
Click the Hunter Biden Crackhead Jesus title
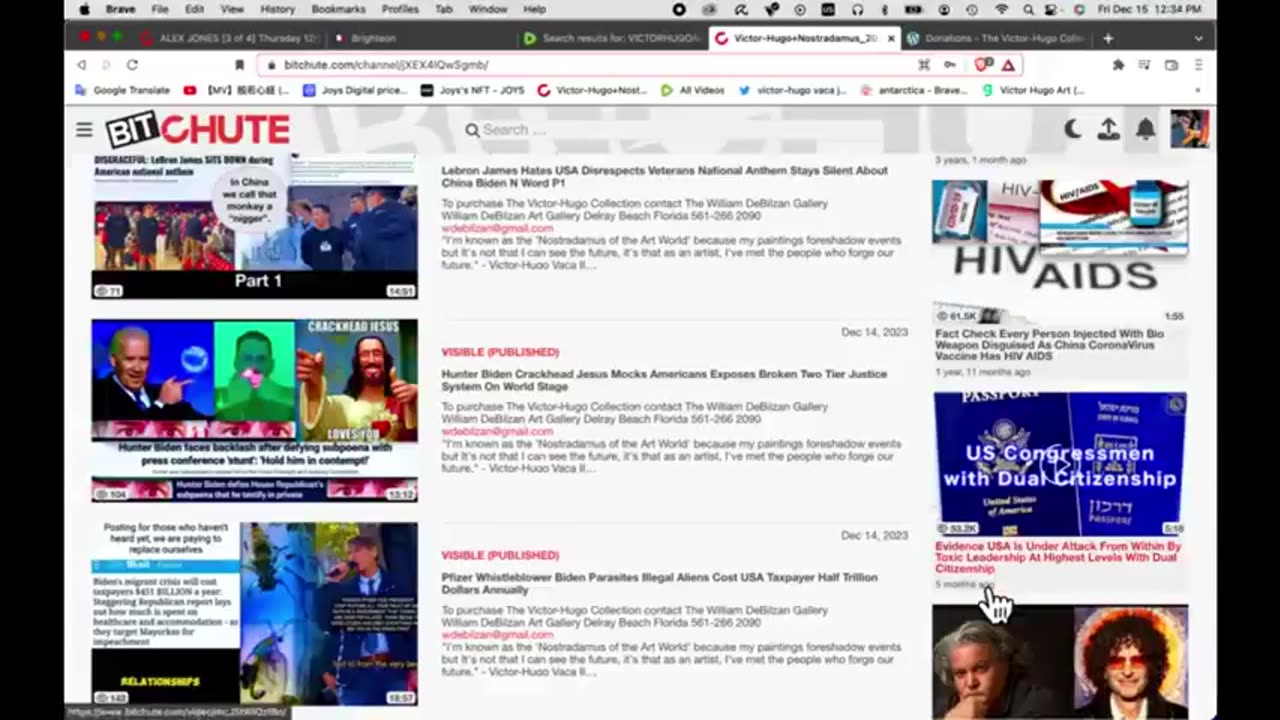pos(665,380)
